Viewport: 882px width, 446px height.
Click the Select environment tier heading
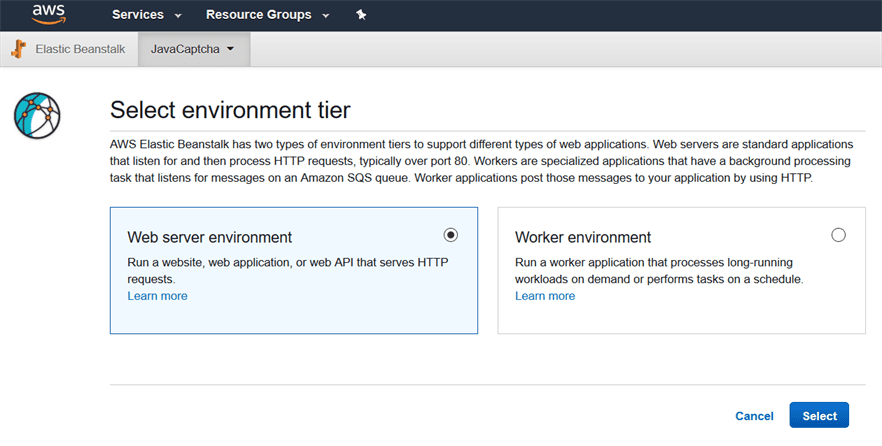click(x=230, y=110)
